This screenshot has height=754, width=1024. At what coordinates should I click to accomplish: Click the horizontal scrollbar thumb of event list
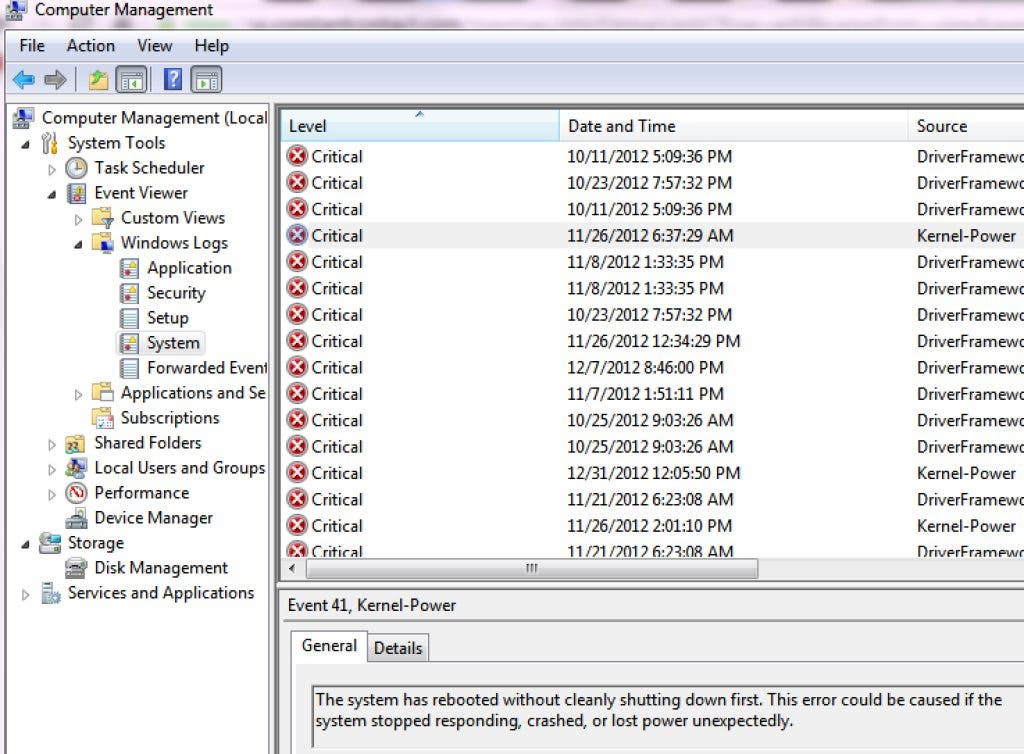tap(532, 568)
